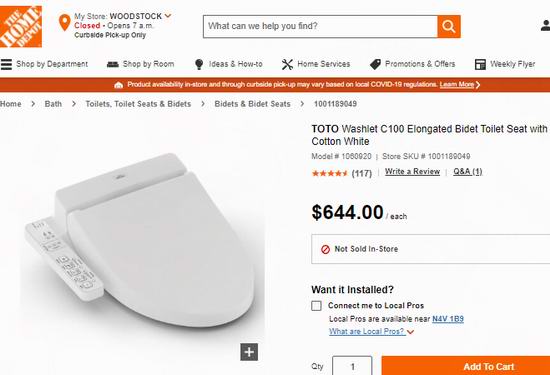The width and height of the screenshot is (550, 375).
Task: Click the orange search magnifier button
Action: [x=449, y=26]
